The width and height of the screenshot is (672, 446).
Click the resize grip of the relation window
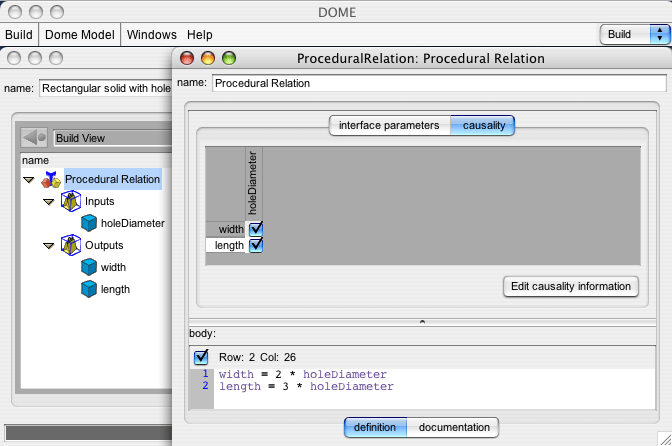[665, 439]
